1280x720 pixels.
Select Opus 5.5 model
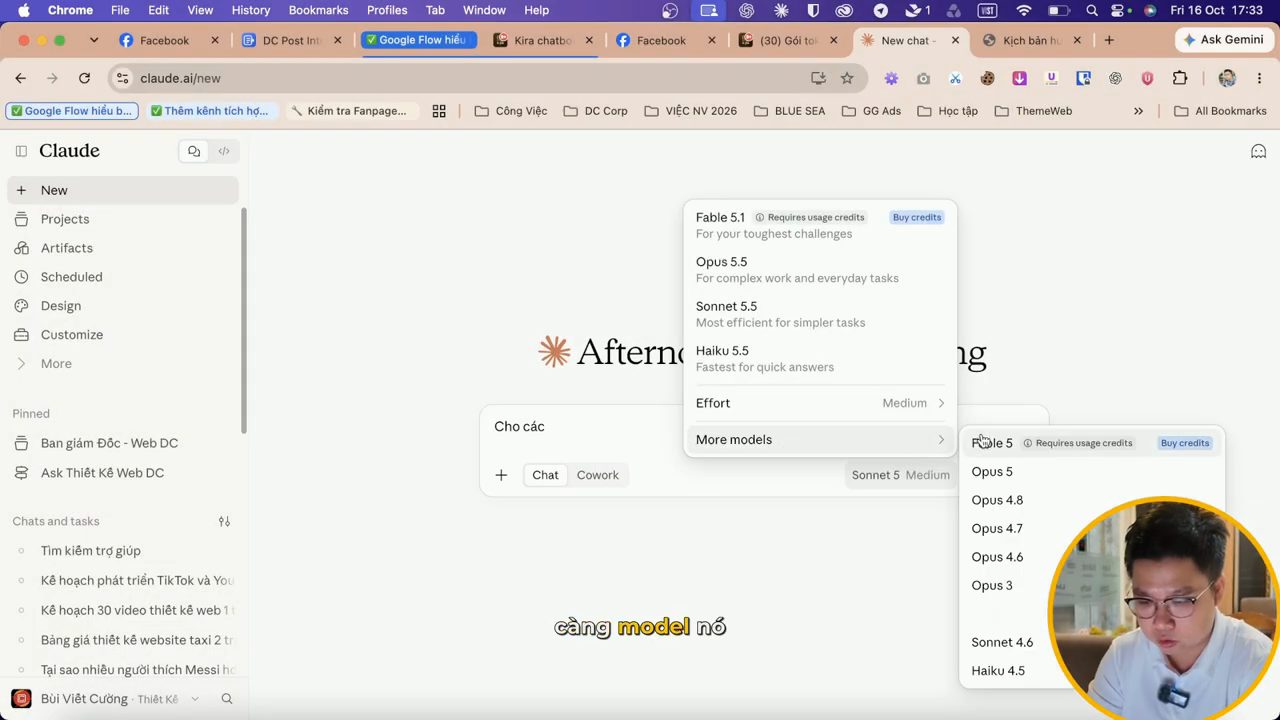coord(820,270)
